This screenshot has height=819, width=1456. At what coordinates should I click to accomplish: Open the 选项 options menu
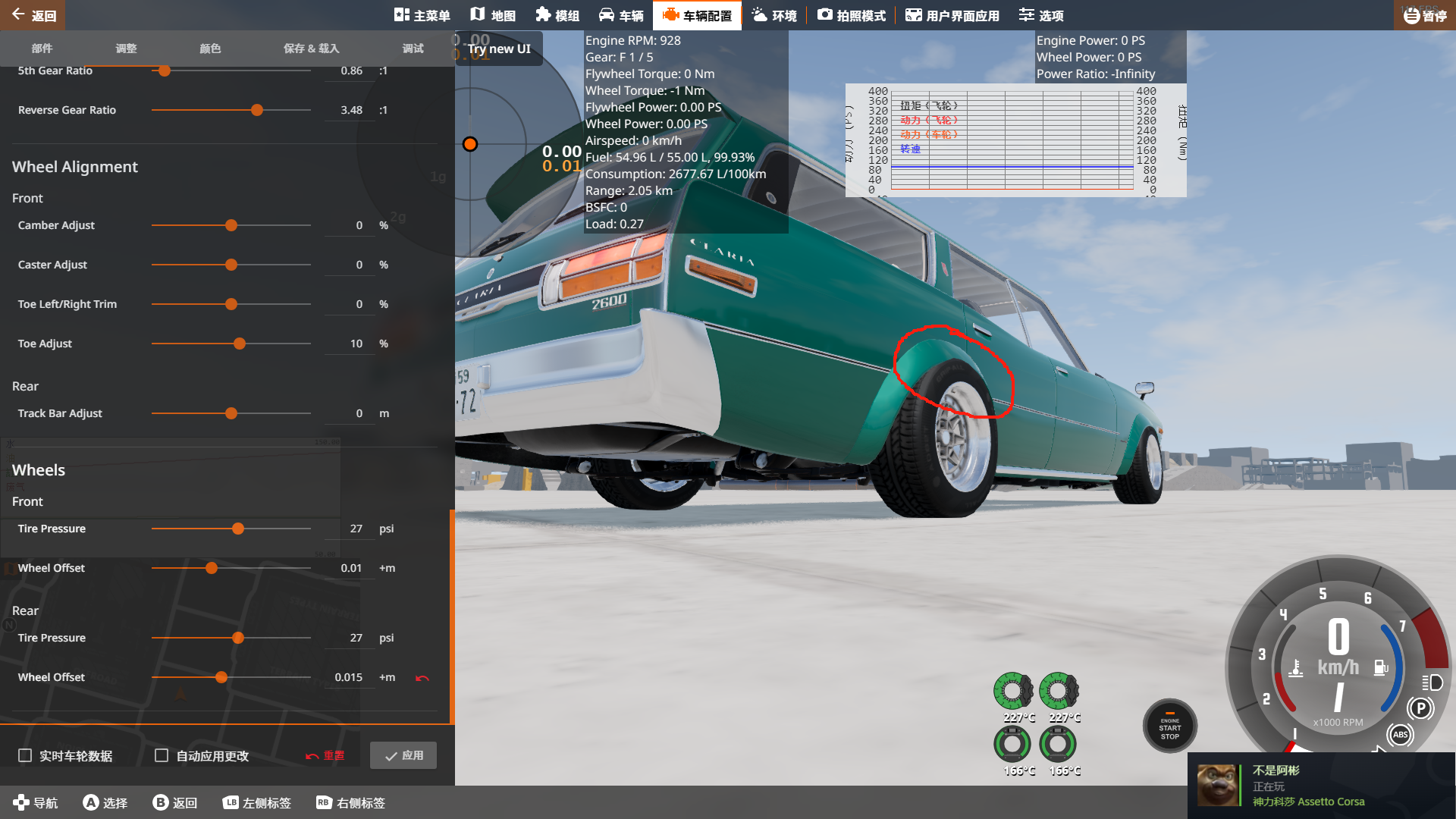tap(1040, 15)
